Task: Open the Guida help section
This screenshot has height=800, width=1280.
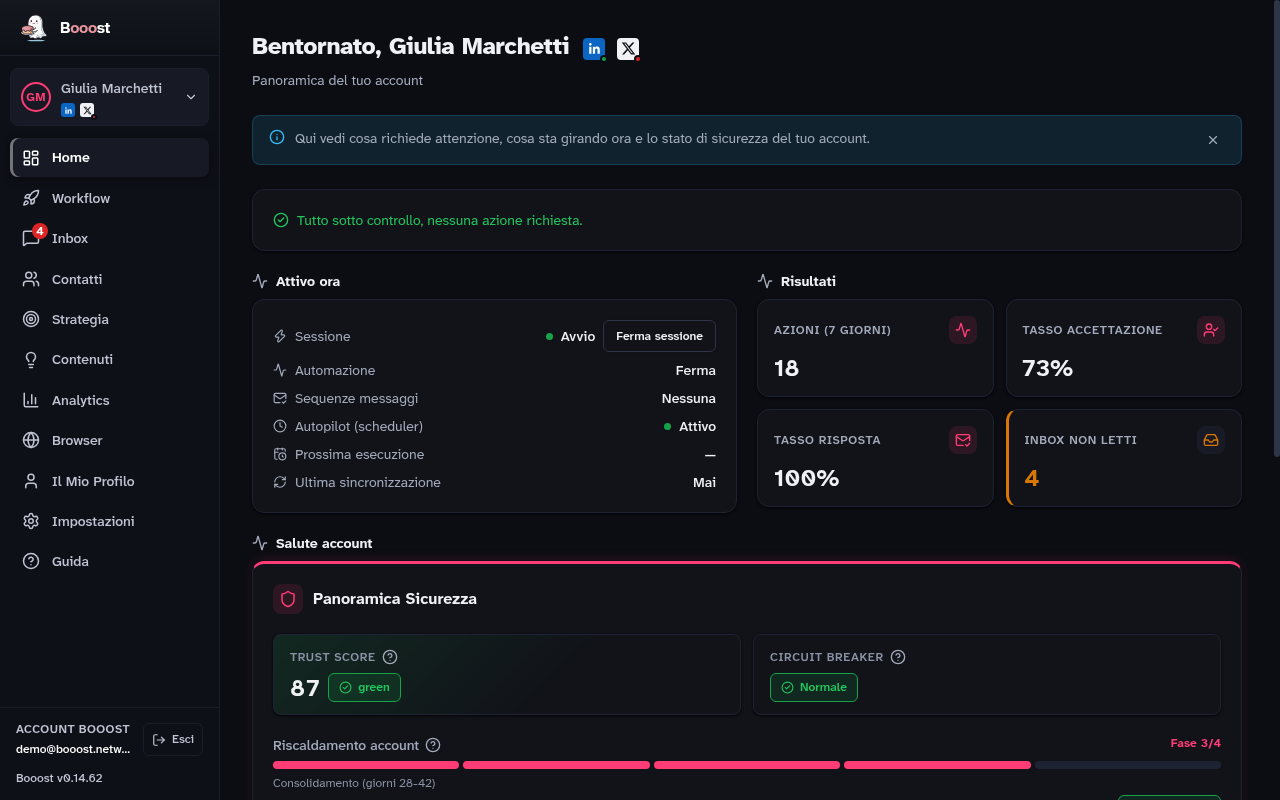Action: pos(110,561)
